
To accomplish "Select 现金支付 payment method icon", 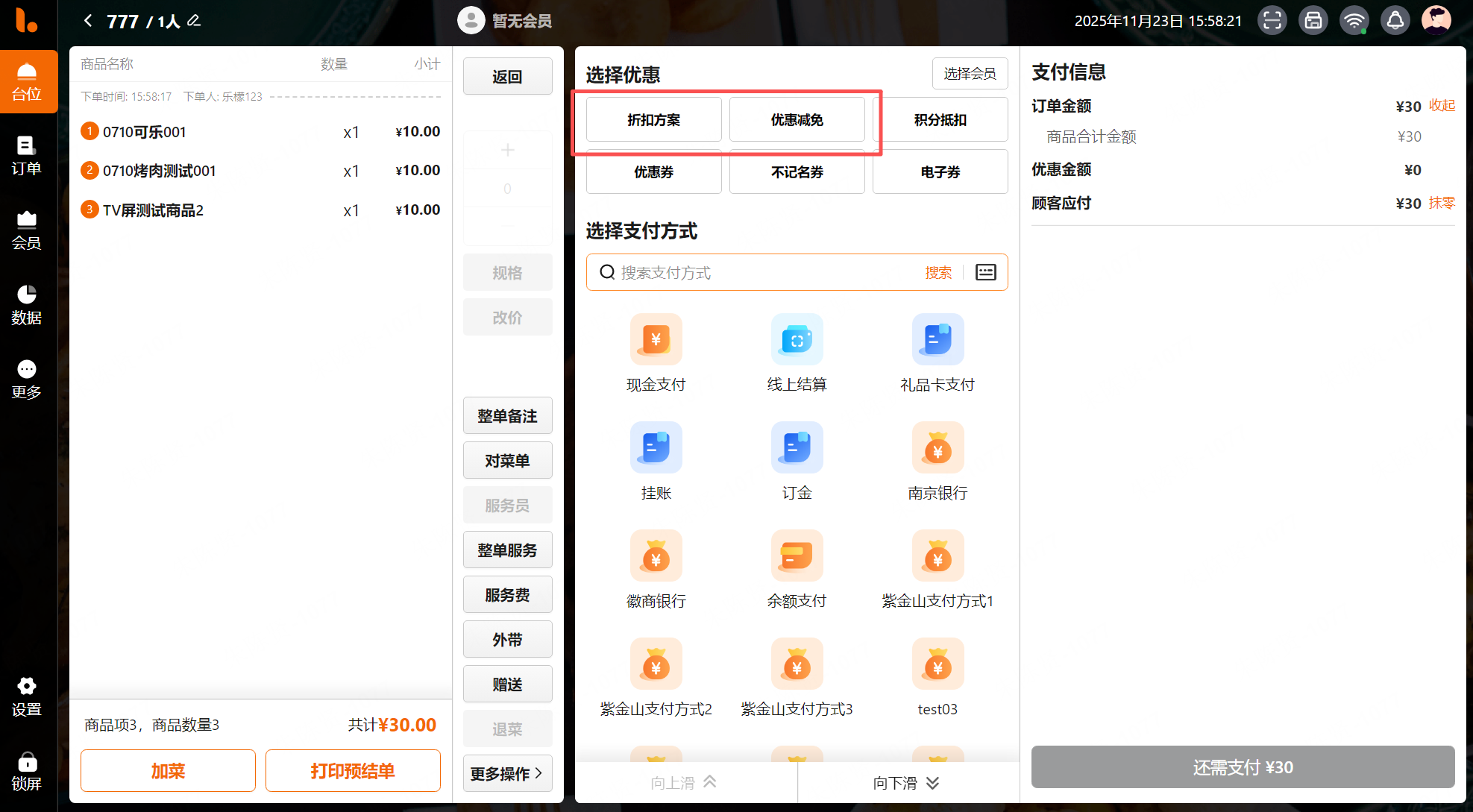I will pyautogui.click(x=656, y=339).
